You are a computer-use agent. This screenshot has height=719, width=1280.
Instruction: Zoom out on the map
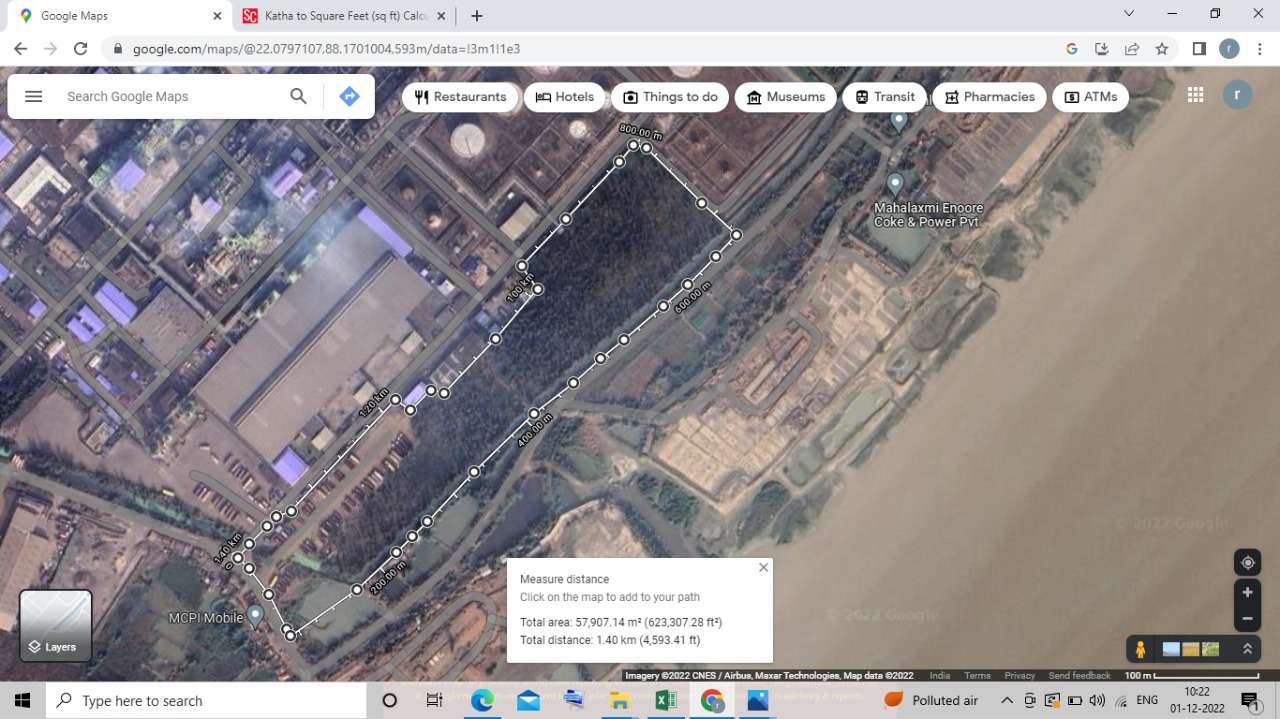tap(1247, 619)
